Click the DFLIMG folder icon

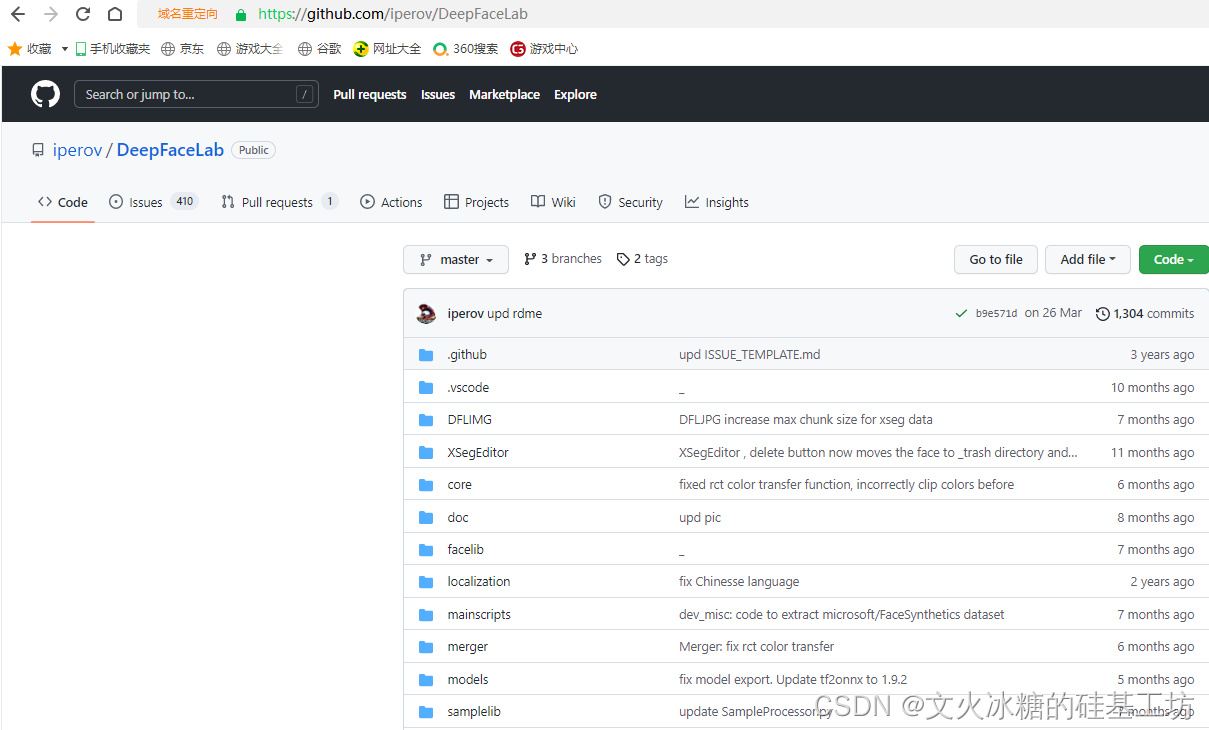coord(426,420)
